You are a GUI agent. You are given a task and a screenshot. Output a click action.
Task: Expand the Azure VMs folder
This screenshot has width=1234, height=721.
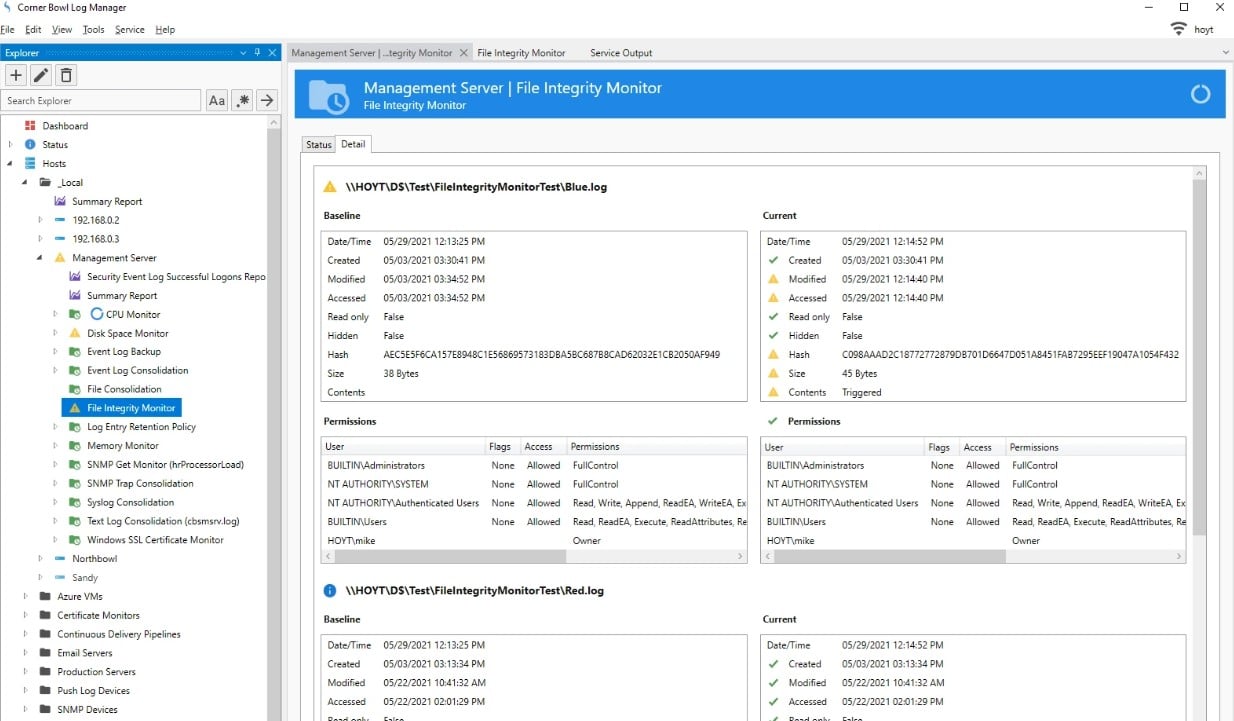coord(26,596)
